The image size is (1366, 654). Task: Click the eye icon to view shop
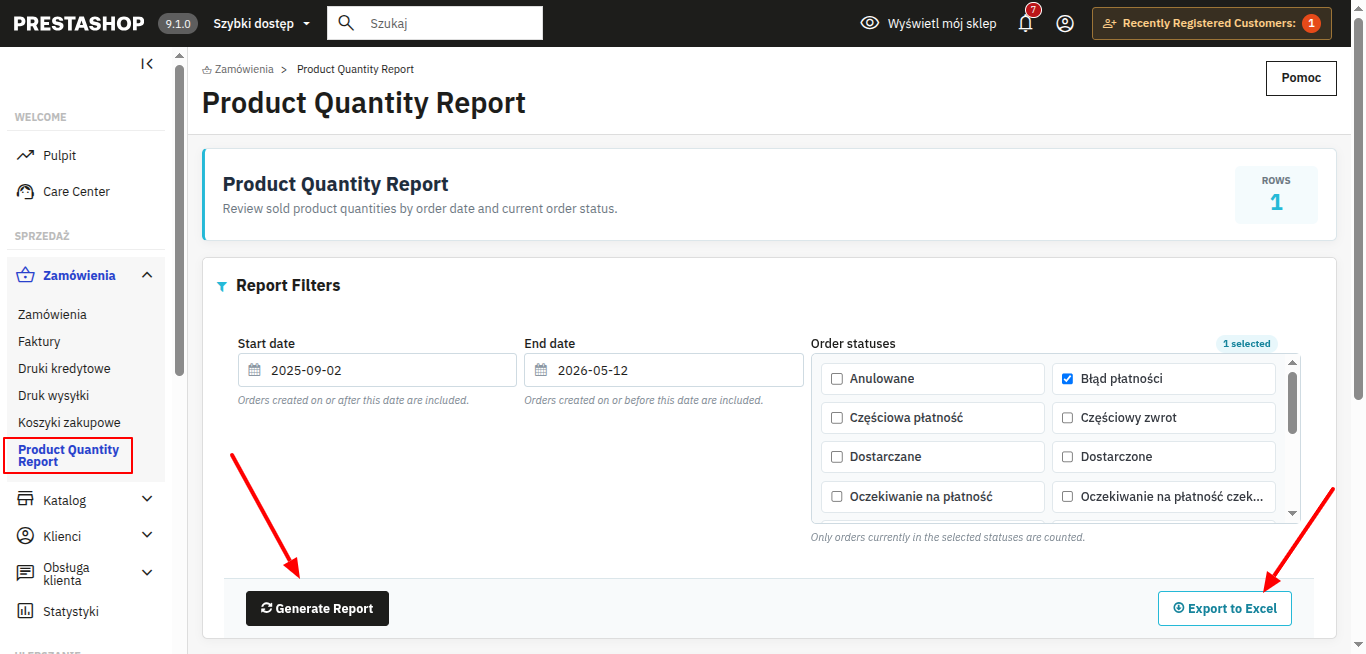coord(870,23)
